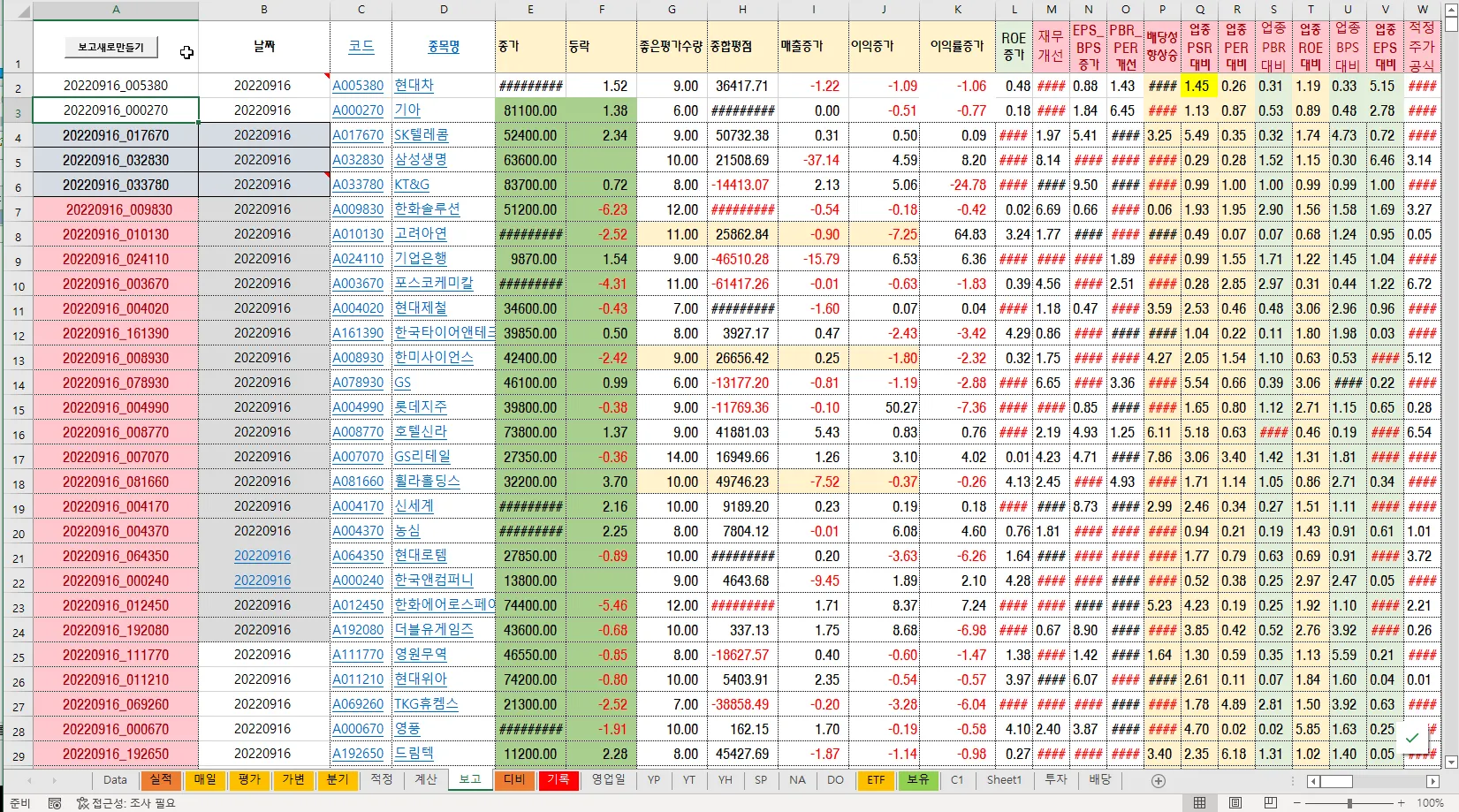Switch to the 디비 sheet tab
The width and height of the screenshot is (1459, 812).
(514, 780)
